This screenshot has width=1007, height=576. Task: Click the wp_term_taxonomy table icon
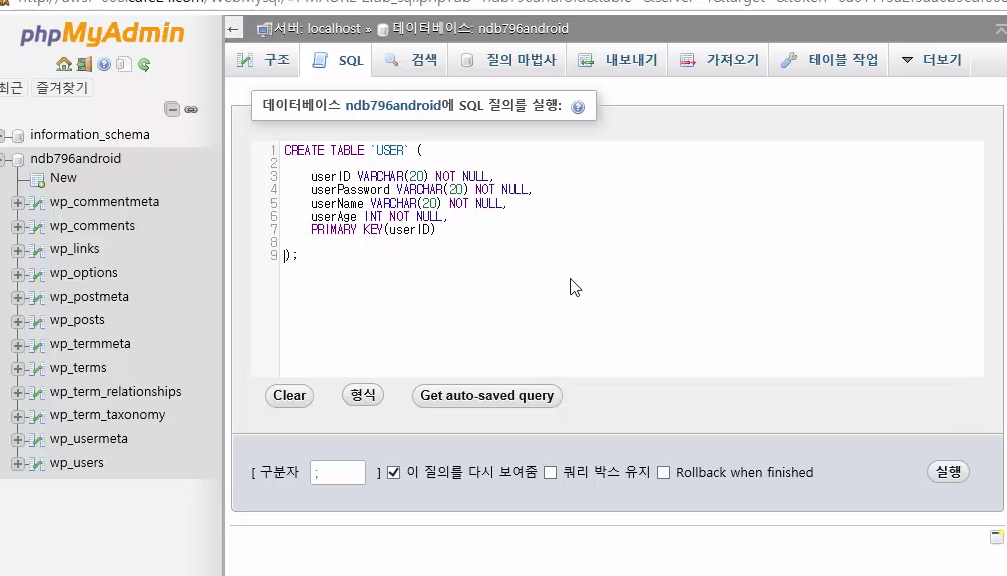point(37,416)
